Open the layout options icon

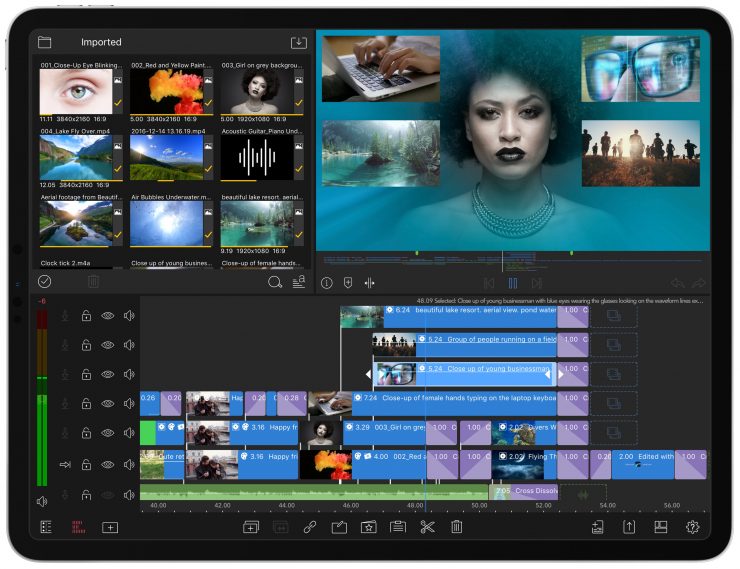(661, 527)
